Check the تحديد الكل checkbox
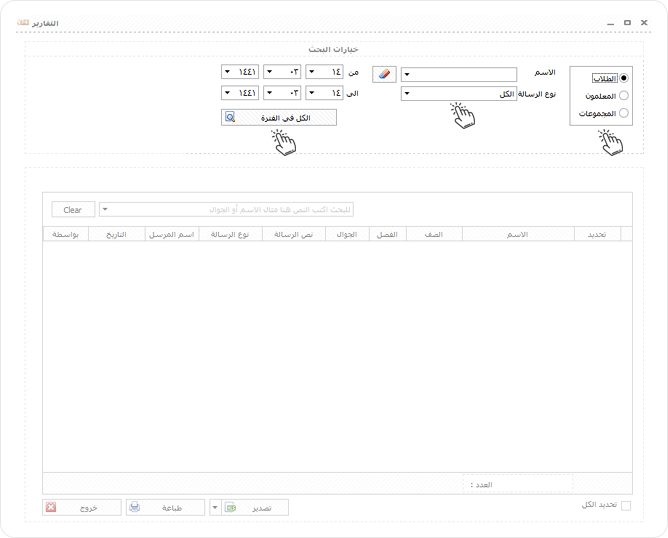 [626, 506]
